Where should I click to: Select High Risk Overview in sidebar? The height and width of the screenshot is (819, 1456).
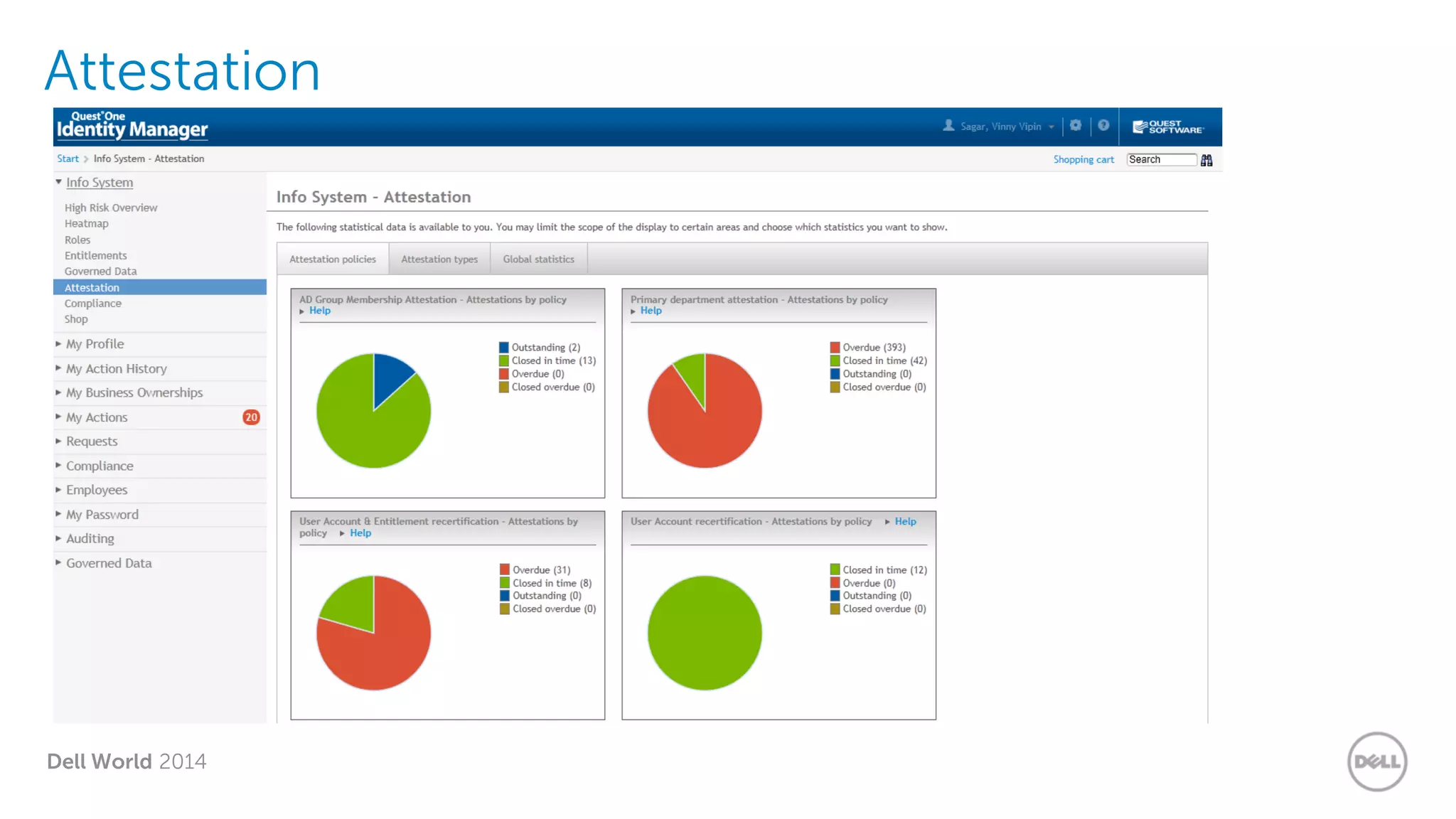pos(111,208)
